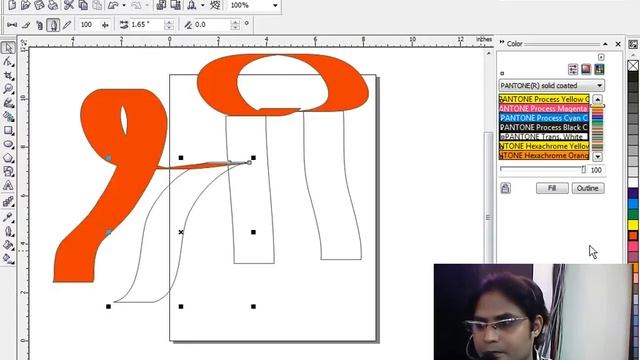Click the Paste icon
This screenshot has width=640, height=360.
pyautogui.click(x=97, y=5)
